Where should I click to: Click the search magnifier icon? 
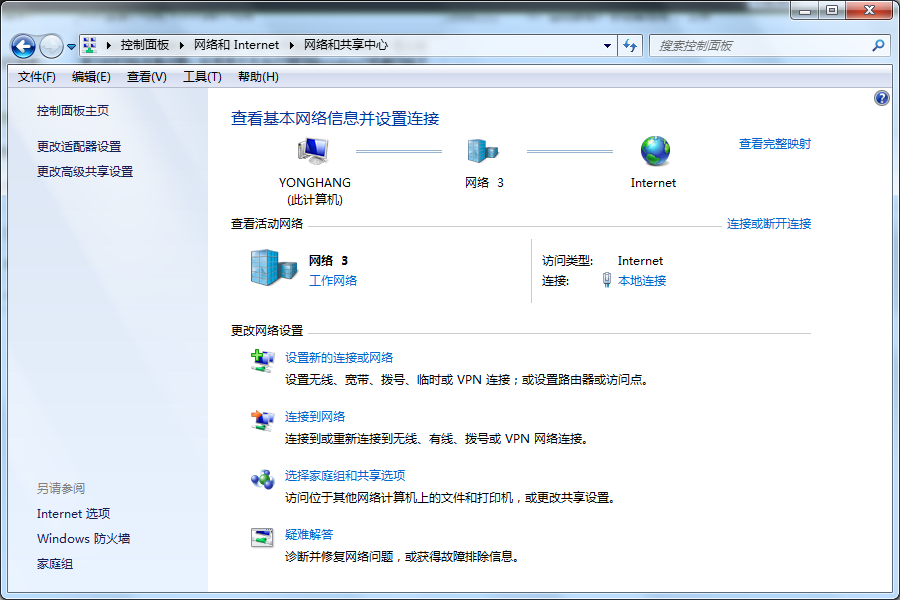876,45
